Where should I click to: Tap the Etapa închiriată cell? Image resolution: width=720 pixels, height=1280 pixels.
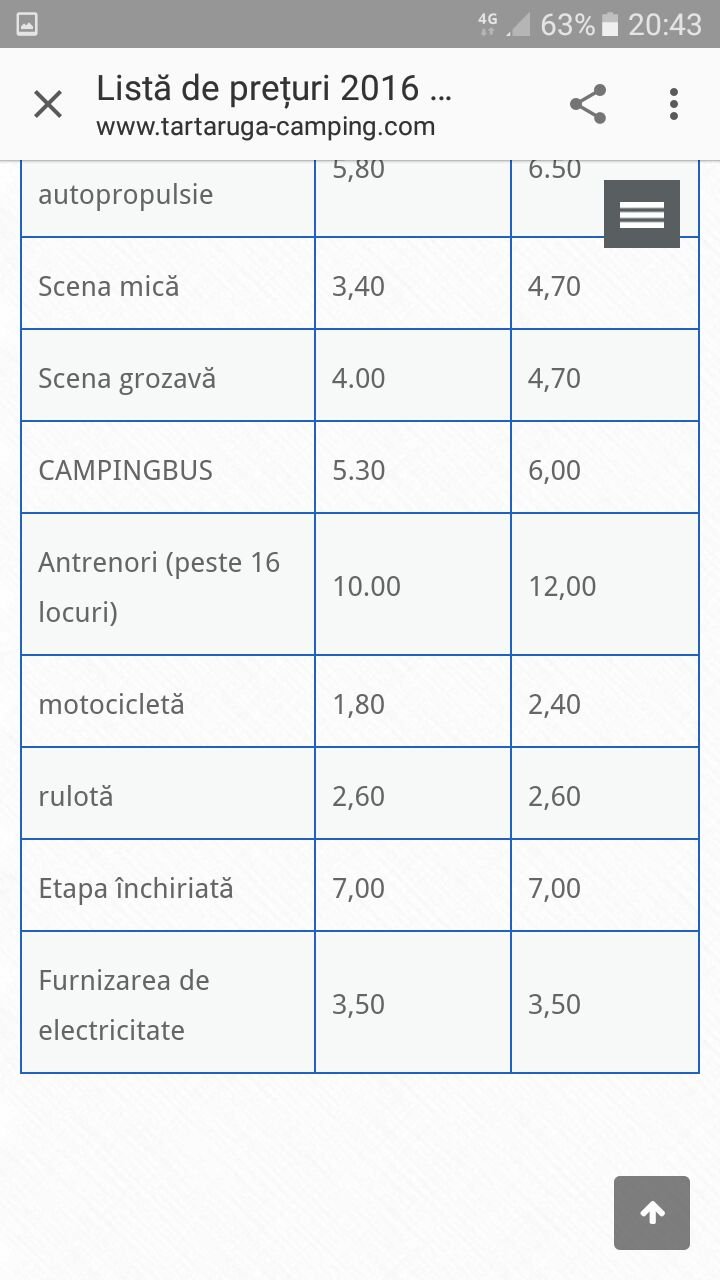click(168, 886)
